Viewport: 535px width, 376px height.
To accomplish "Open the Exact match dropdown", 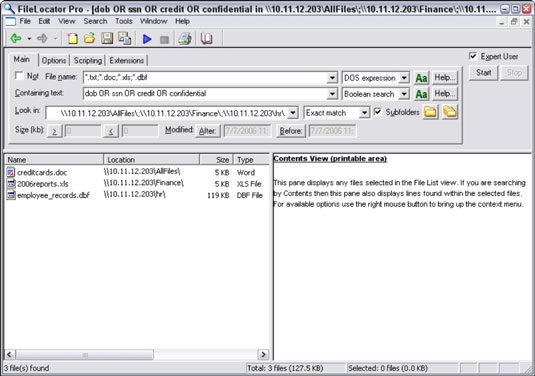I will (364, 113).
